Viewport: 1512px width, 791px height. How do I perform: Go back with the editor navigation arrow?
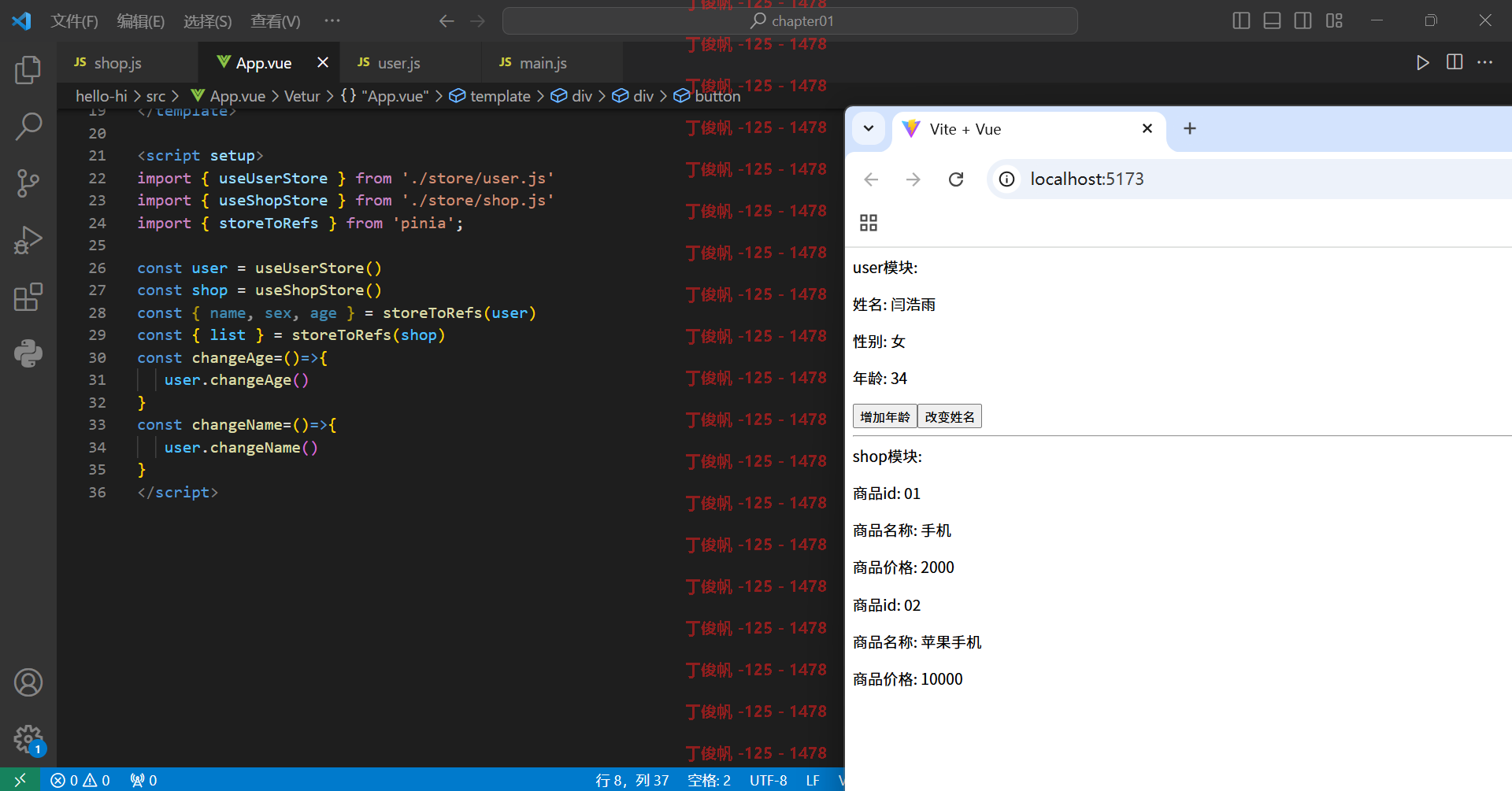(x=447, y=21)
